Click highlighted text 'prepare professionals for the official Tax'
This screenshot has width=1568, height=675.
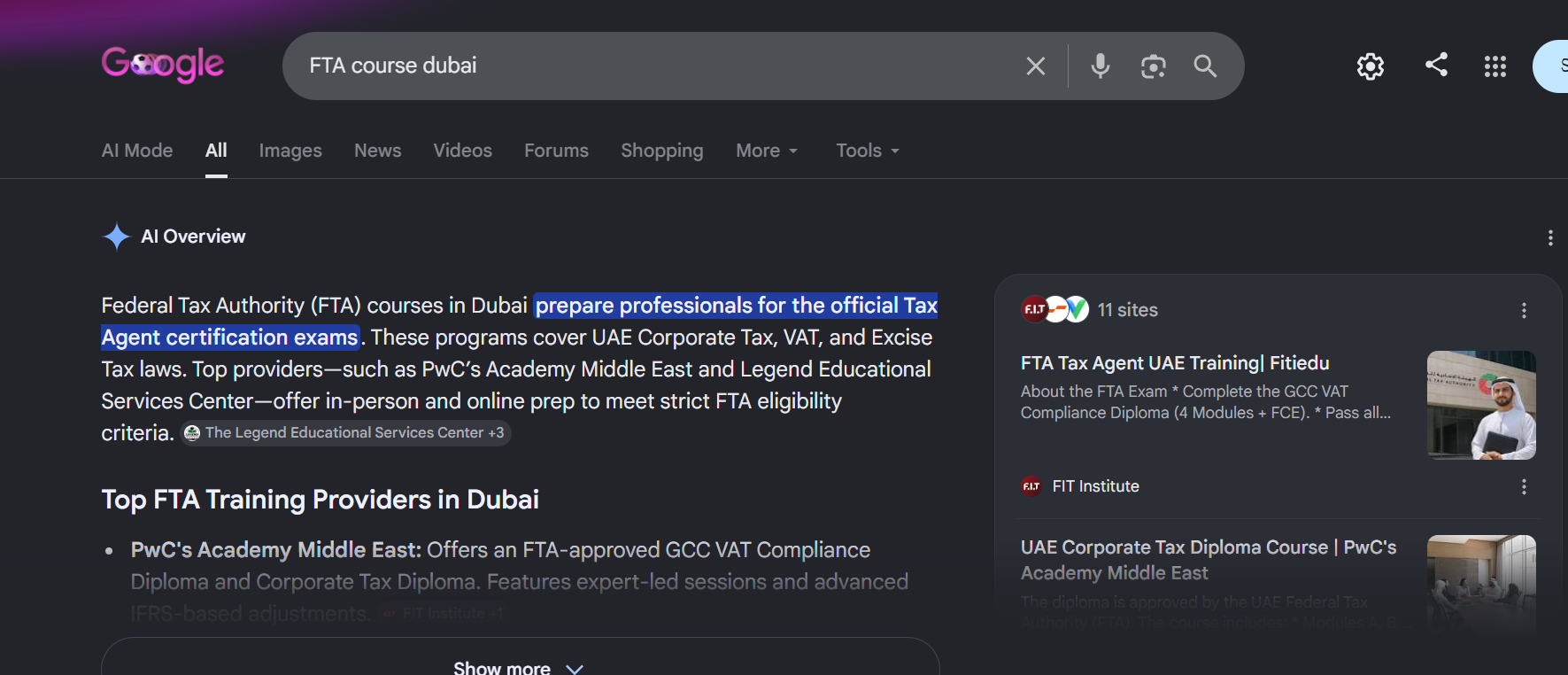(737, 306)
